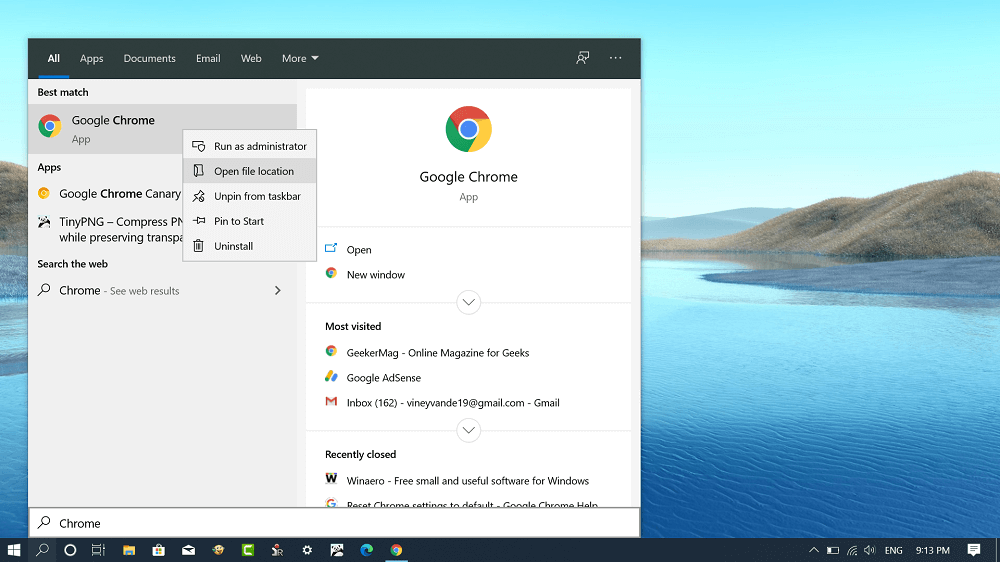The height and width of the screenshot is (562, 1000).
Task: Expand the More filter dropdown
Action: [300, 58]
